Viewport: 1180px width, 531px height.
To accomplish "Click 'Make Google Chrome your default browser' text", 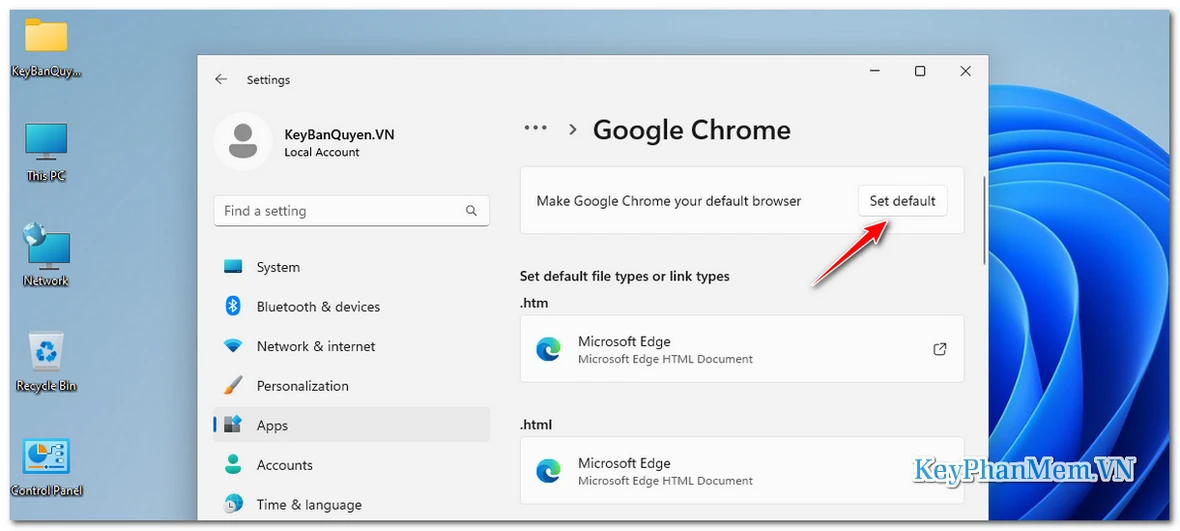I will pos(669,201).
